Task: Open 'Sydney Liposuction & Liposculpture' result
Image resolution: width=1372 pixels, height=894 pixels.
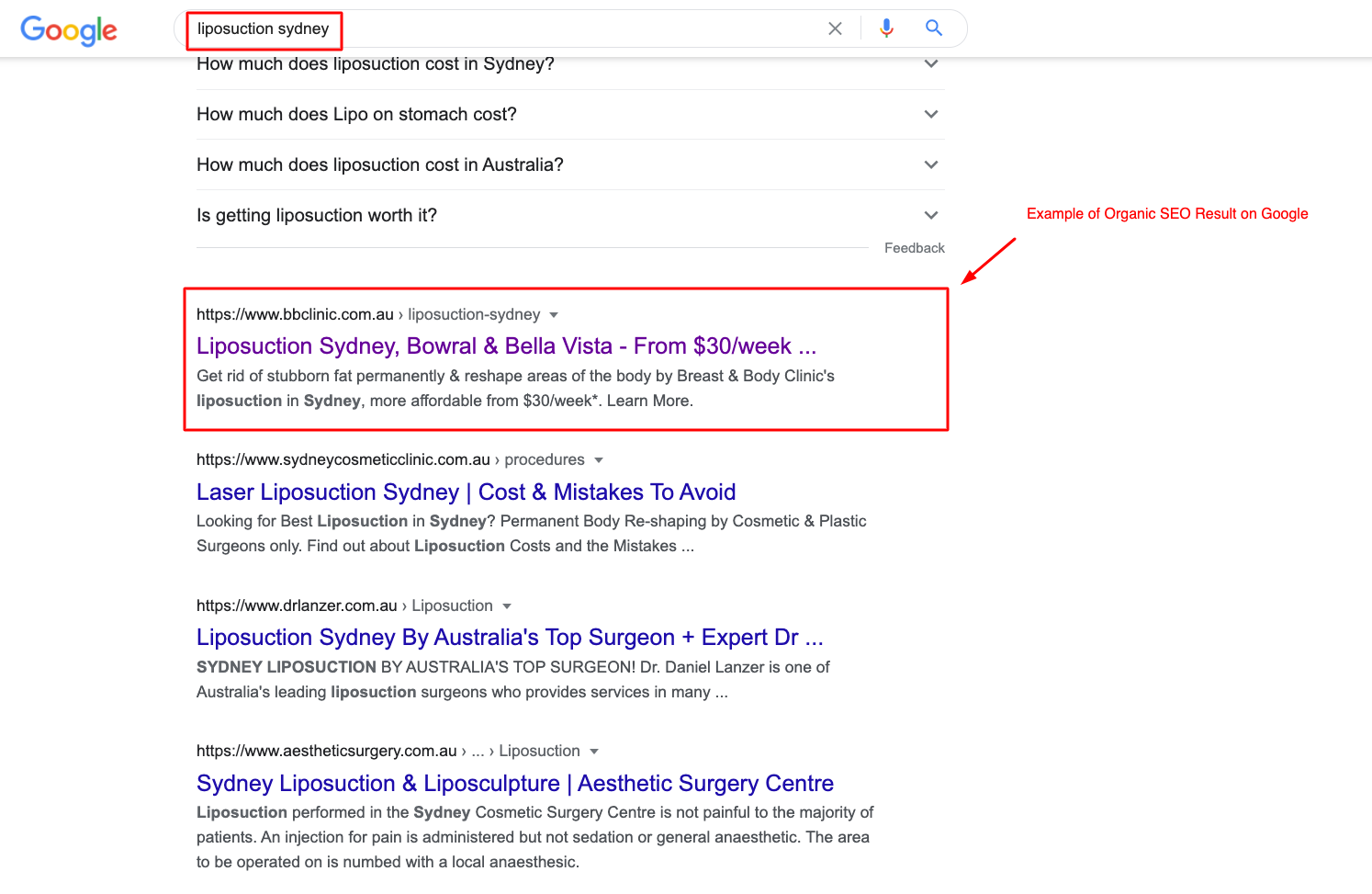Action: [515, 784]
